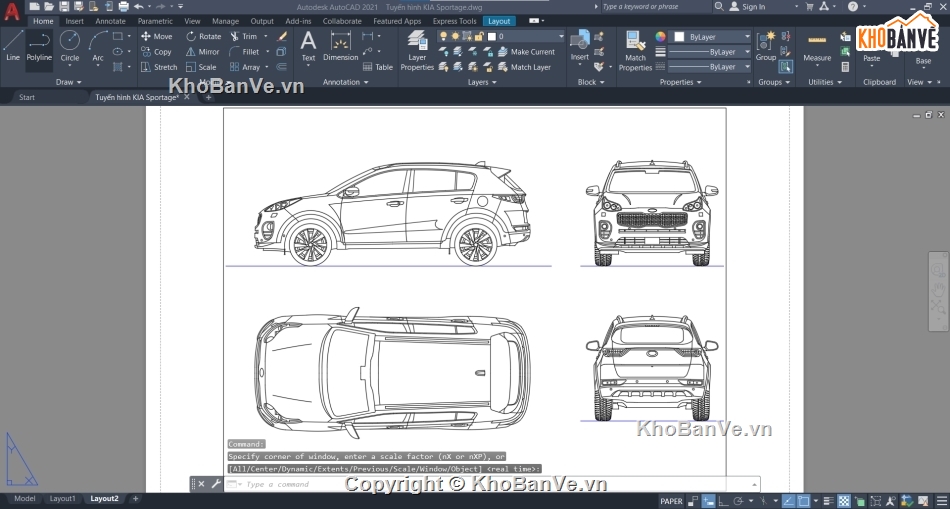The image size is (950, 509).
Task: Click the Fillet tool
Action: point(245,52)
